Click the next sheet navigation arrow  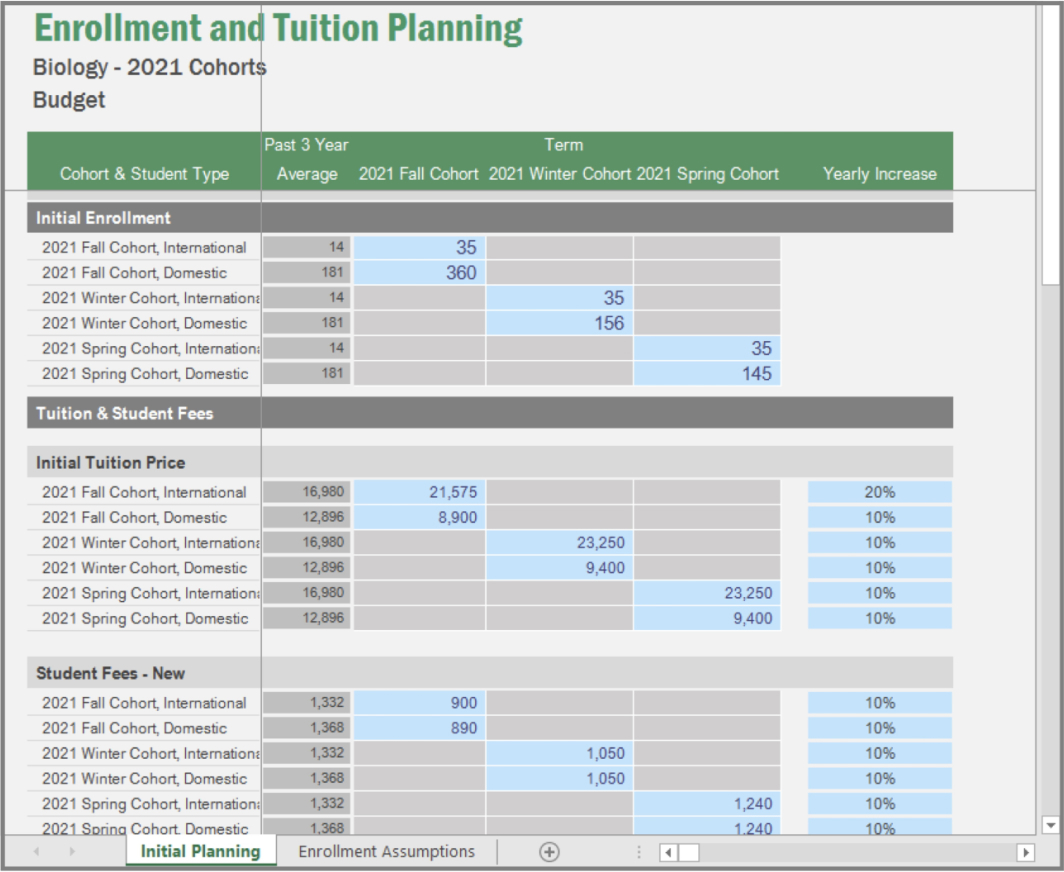coord(72,852)
